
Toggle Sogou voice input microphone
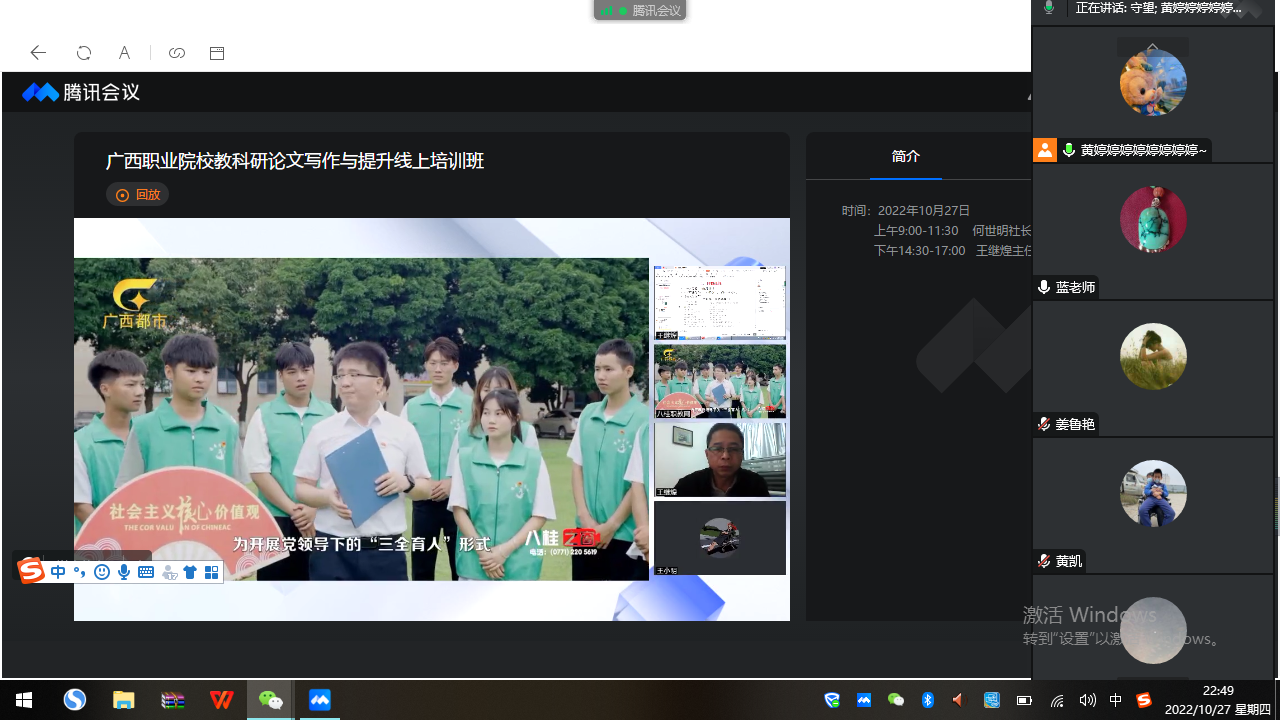click(124, 572)
